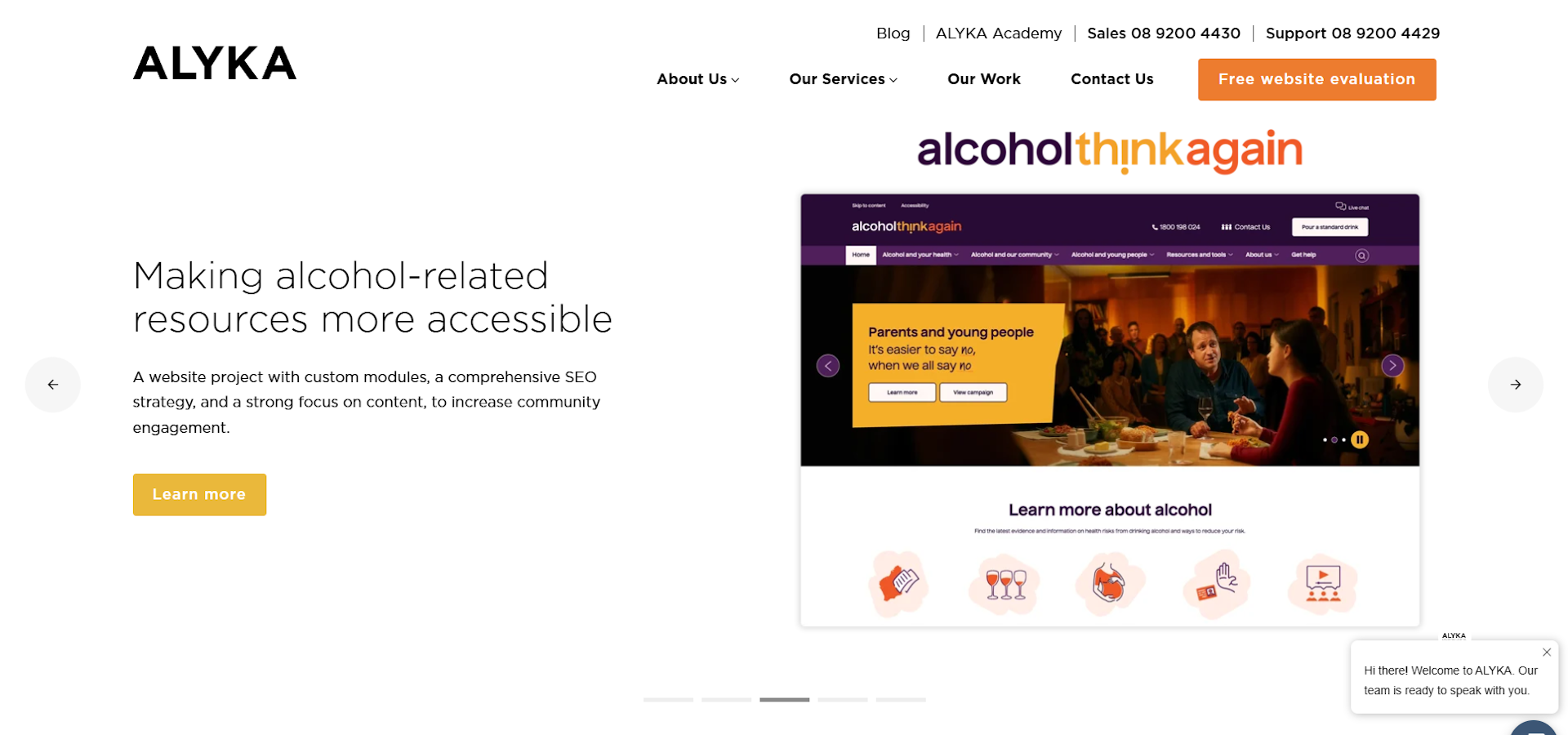This screenshot has height=735, width=1568.
Task: Open the ALYKA Academy link
Action: [999, 33]
